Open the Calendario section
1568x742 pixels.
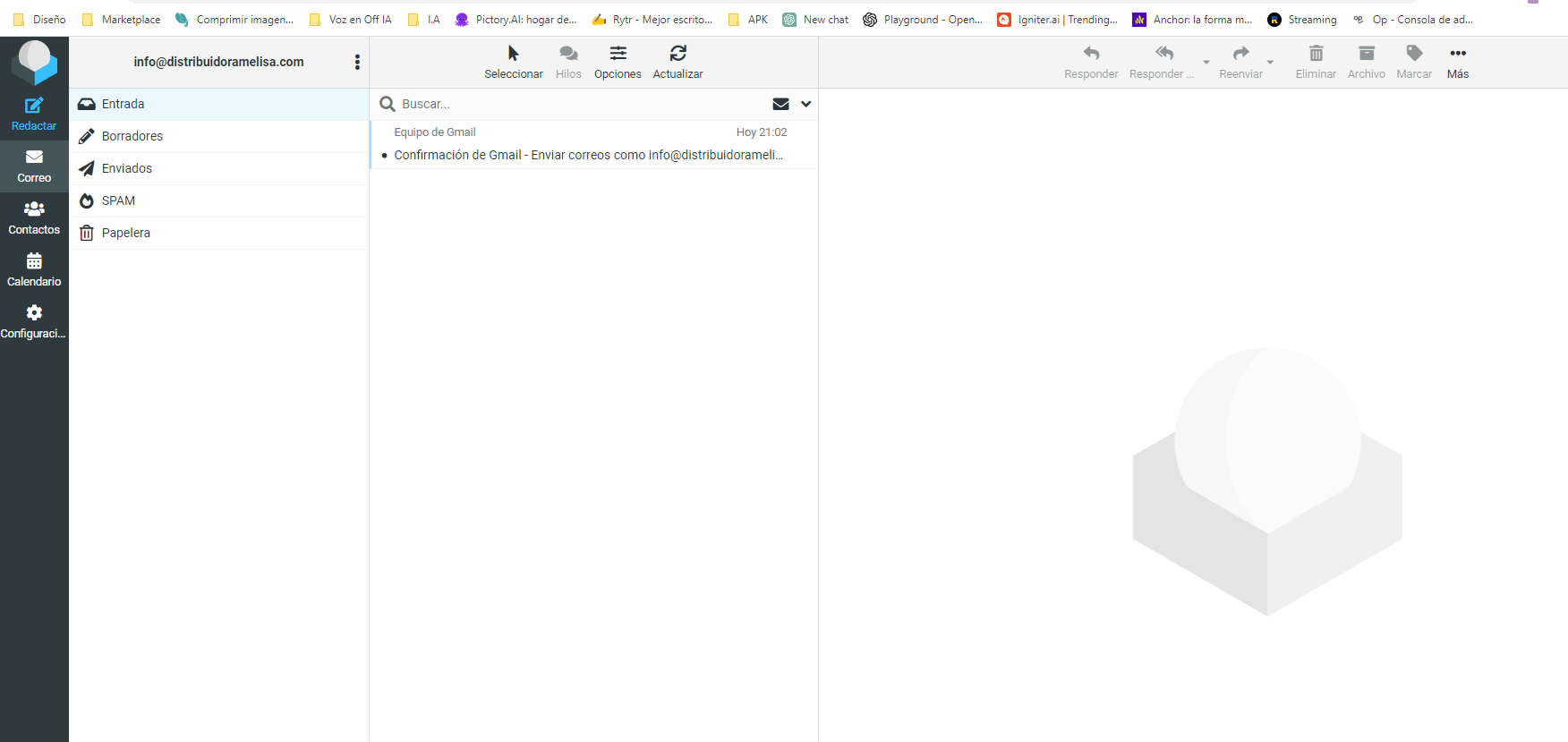tap(34, 270)
